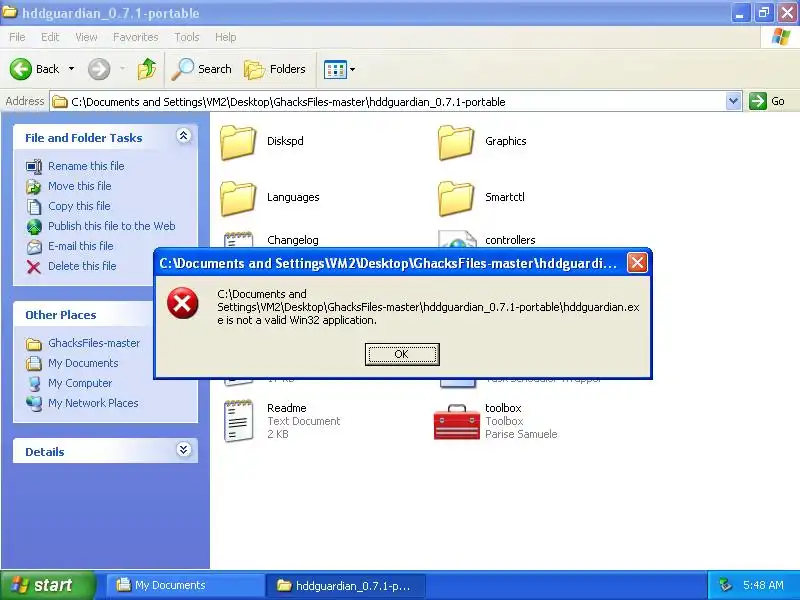Viewport: 800px width, 600px height.
Task: Click the Rename this file icon
Action: (x=34, y=166)
